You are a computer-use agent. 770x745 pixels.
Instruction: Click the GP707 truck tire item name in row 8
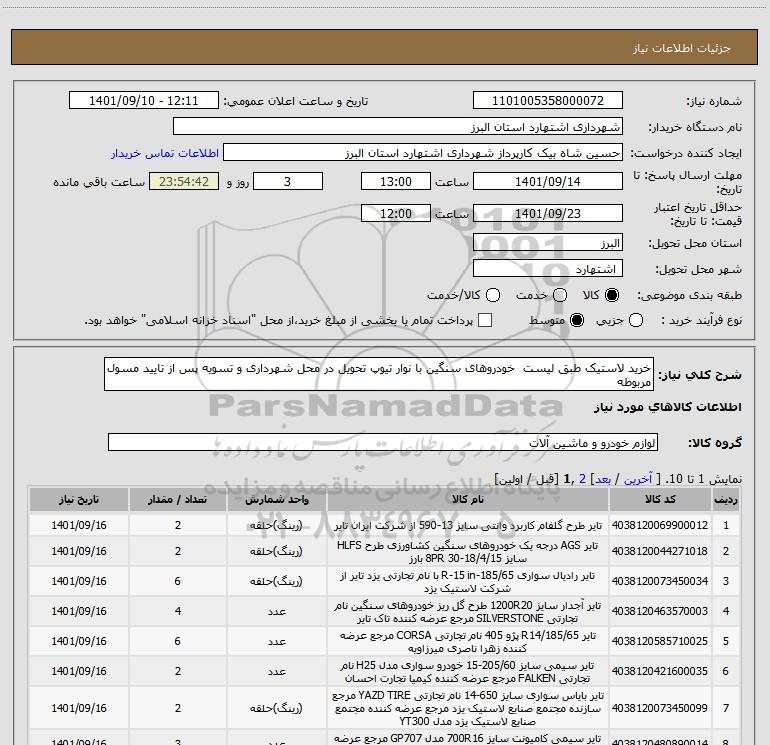(468, 738)
